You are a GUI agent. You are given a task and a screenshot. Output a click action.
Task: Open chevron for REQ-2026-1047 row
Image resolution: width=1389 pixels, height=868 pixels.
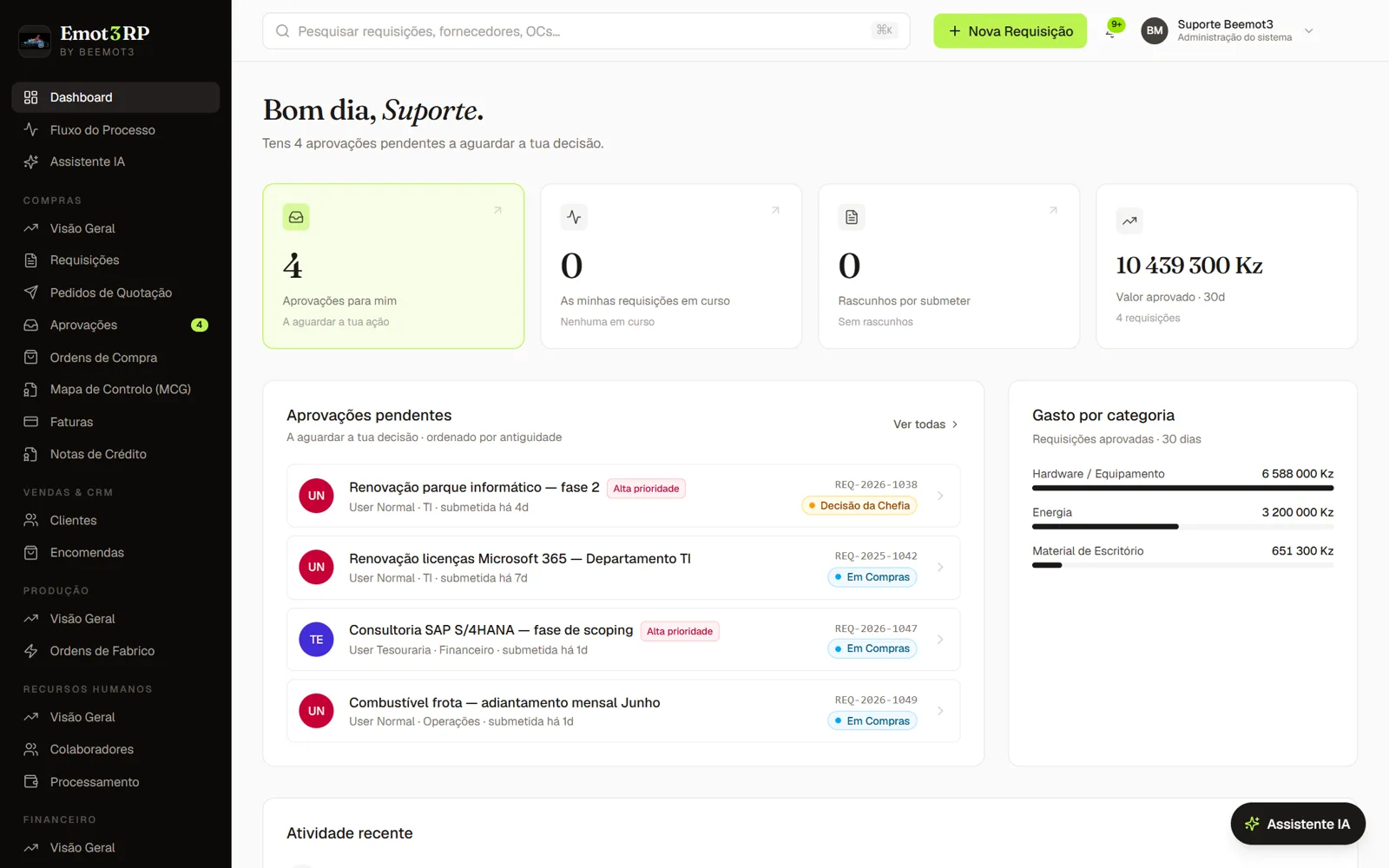940,640
